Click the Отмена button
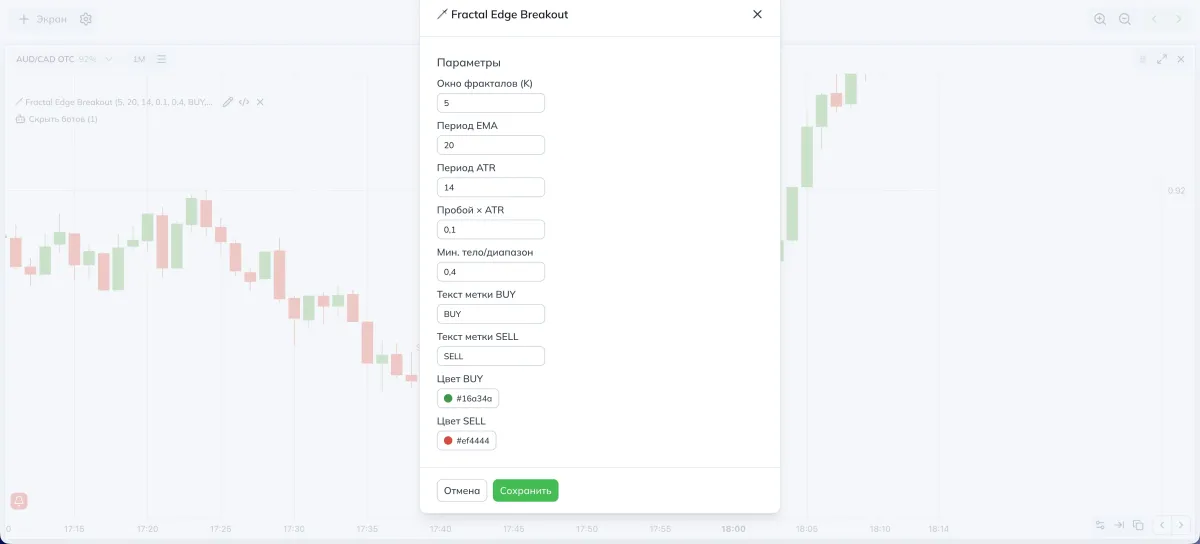Viewport: 1200px width, 544px height. point(462,491)
